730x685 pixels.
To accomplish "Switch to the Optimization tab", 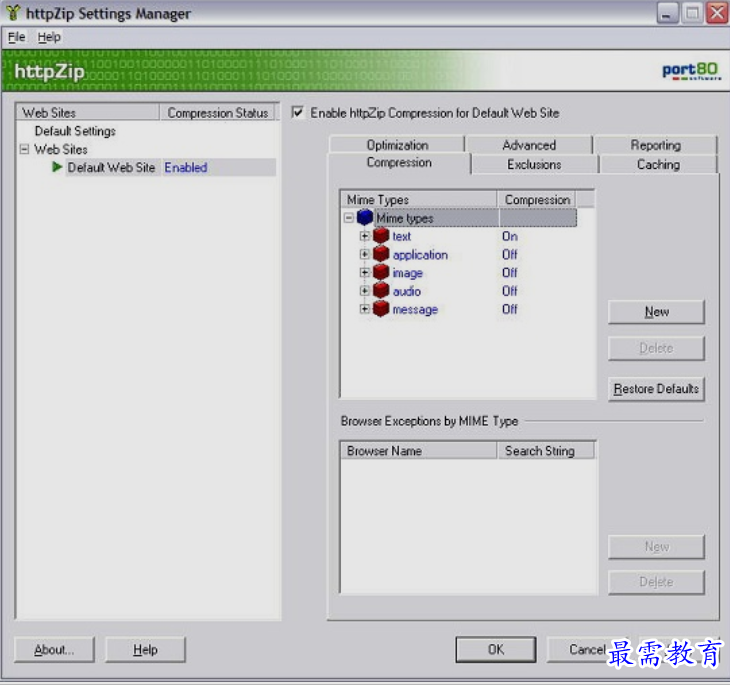I will (397, 145).
